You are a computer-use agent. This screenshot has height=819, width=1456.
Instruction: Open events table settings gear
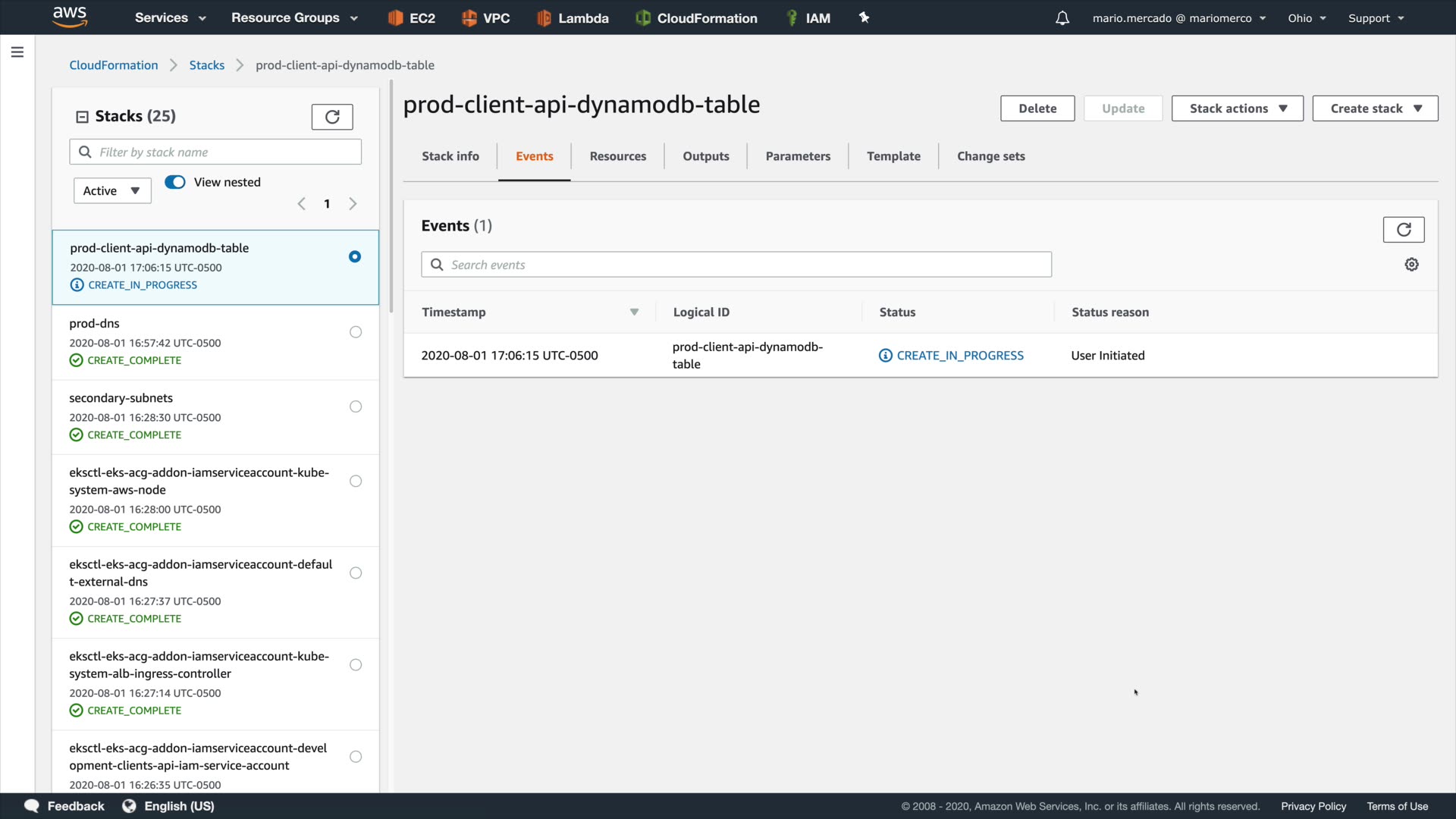pos(1411,265)
